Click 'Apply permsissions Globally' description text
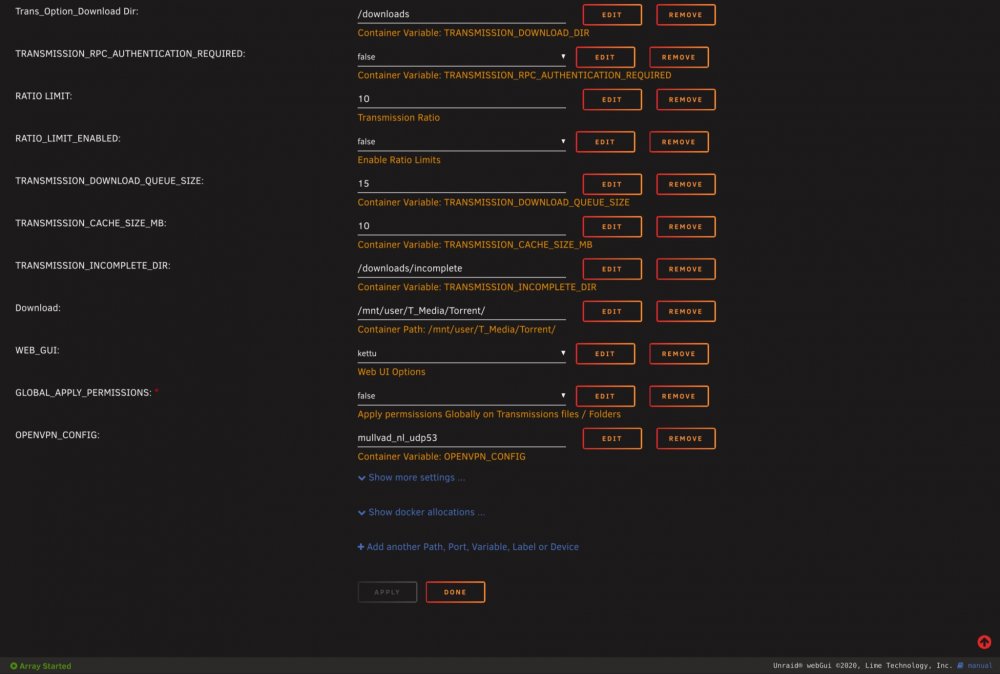Image resolution: width=1000 pixels, height=674 pixels. 489,414
